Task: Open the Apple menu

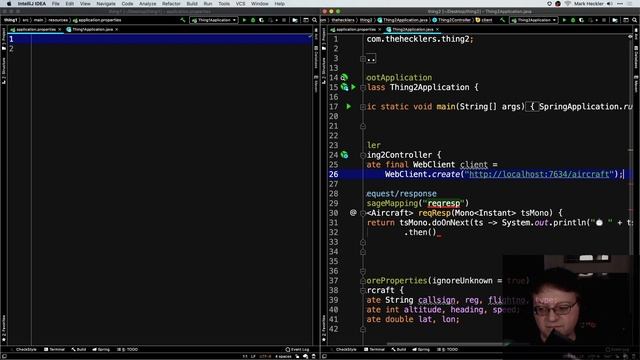Action: click(9, 4)
